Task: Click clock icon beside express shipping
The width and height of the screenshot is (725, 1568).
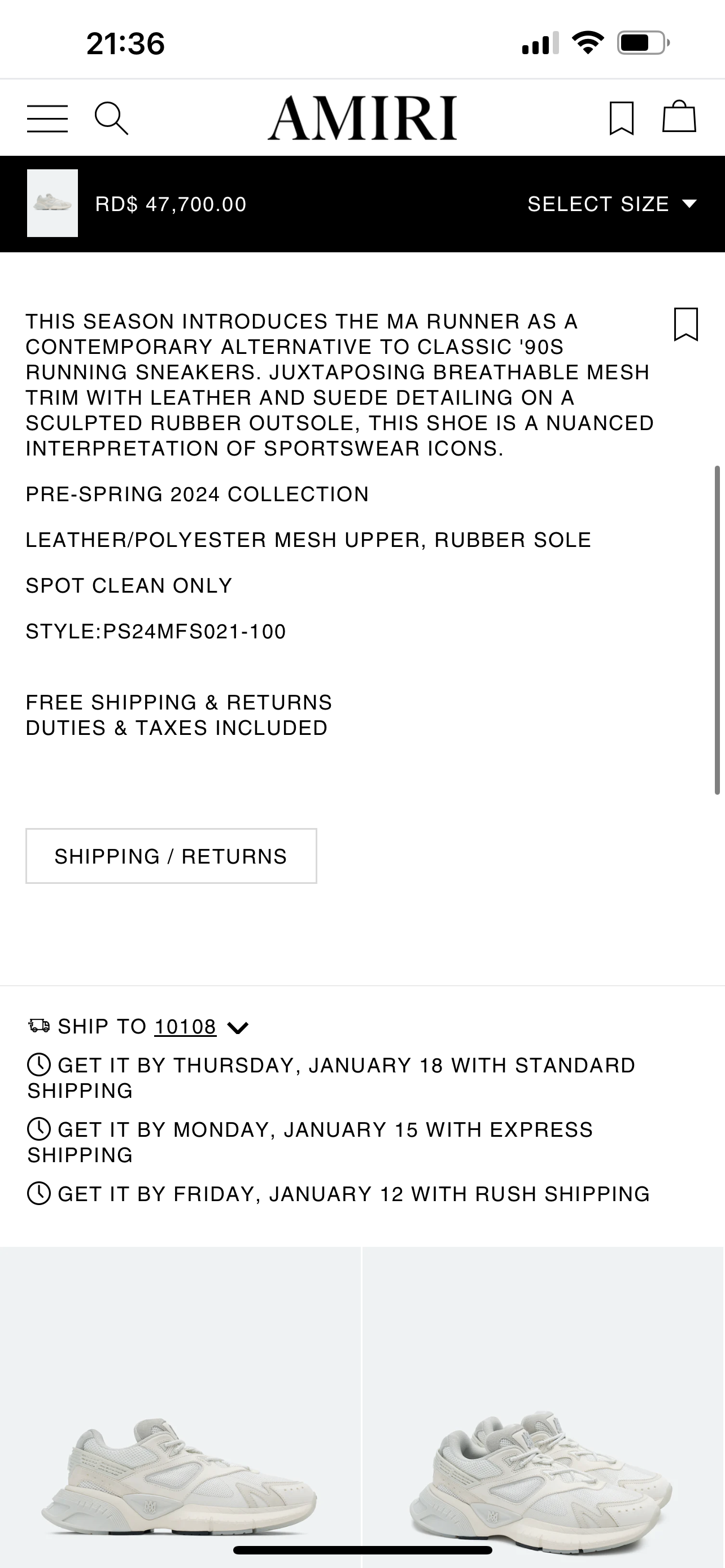Action: [x=39, y=1130]
